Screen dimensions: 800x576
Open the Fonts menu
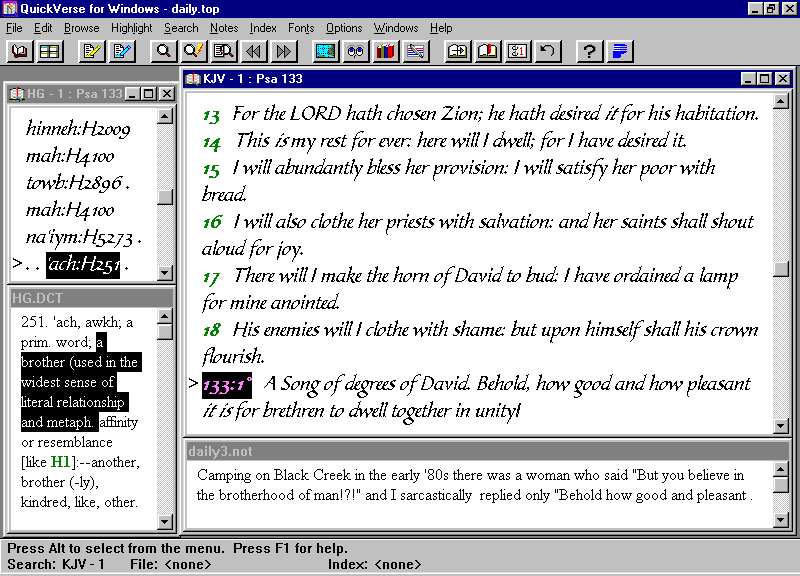pyautogui.click(x=301, y=28)
